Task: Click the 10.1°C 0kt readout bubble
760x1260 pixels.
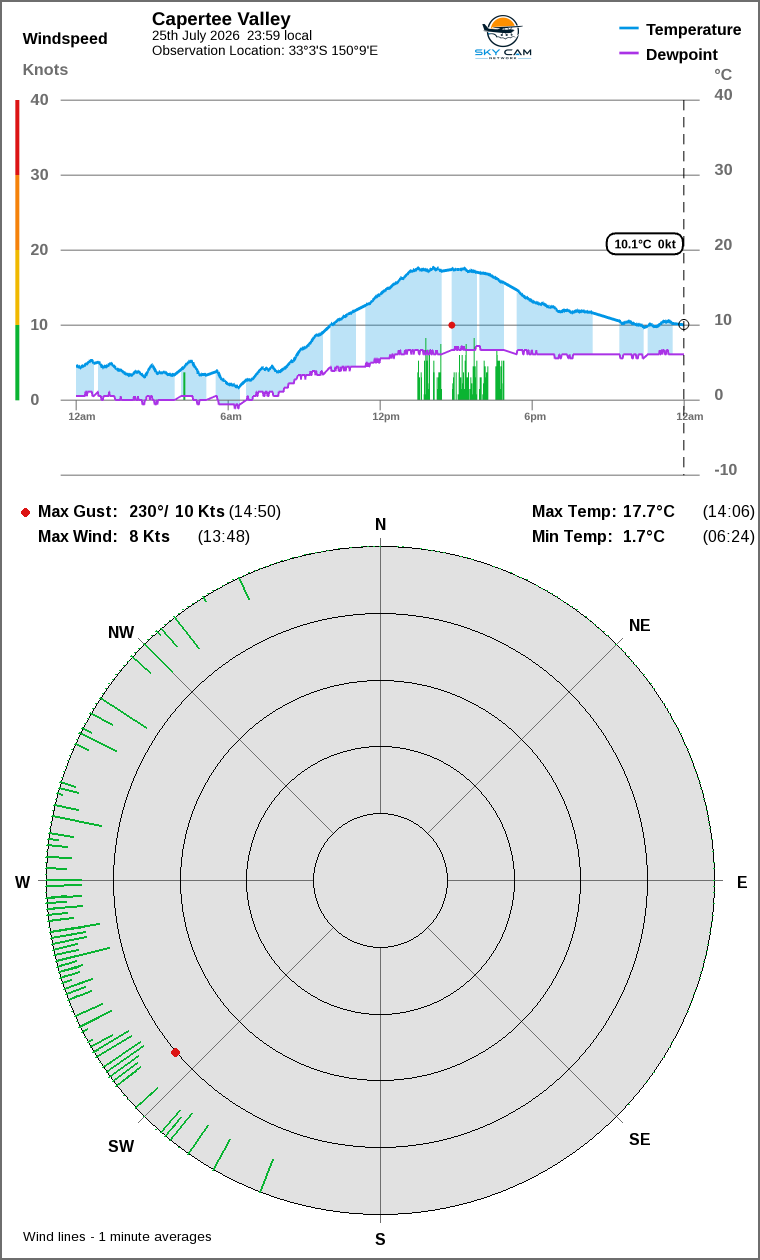Action: 645,244
